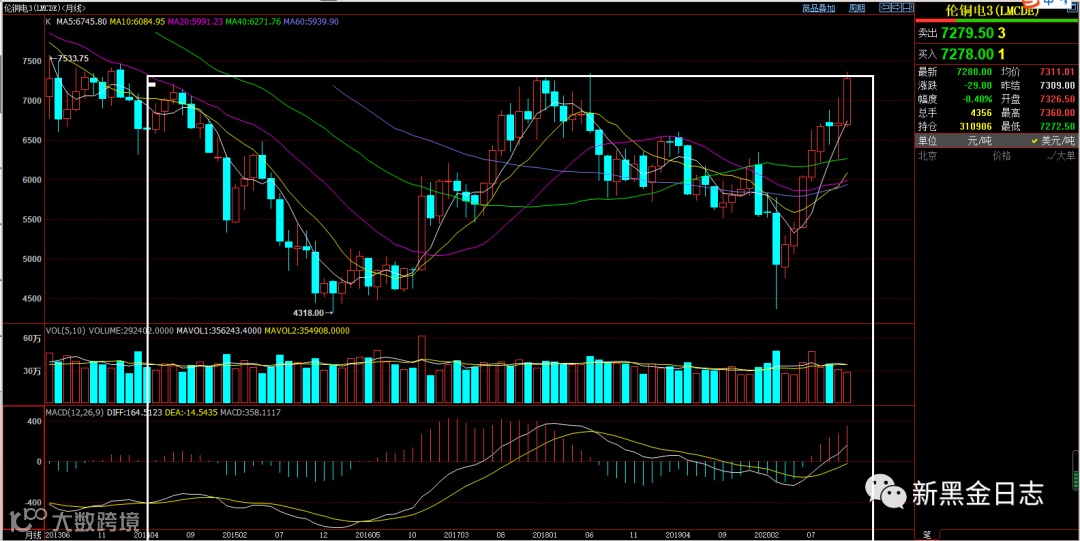Click the 201703 date axis label
Screen dimensions: 1080x541
point(457,535)
